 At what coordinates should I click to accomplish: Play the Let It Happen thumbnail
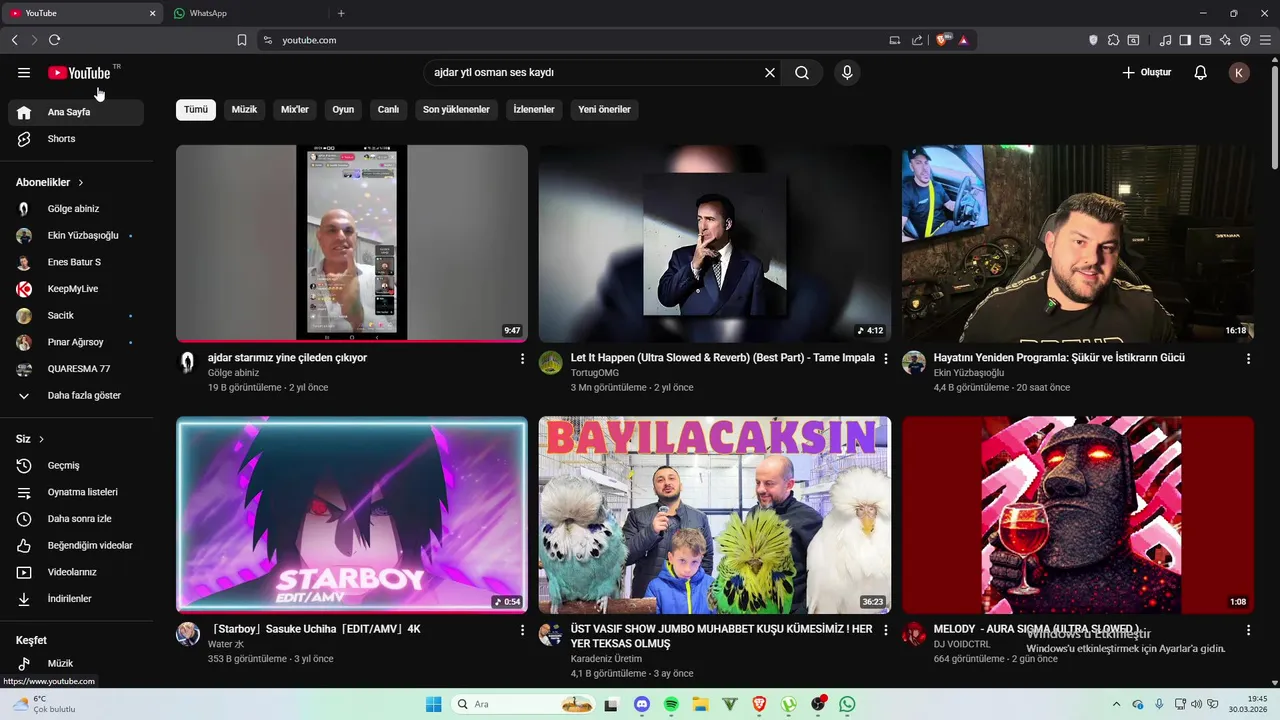715,243
